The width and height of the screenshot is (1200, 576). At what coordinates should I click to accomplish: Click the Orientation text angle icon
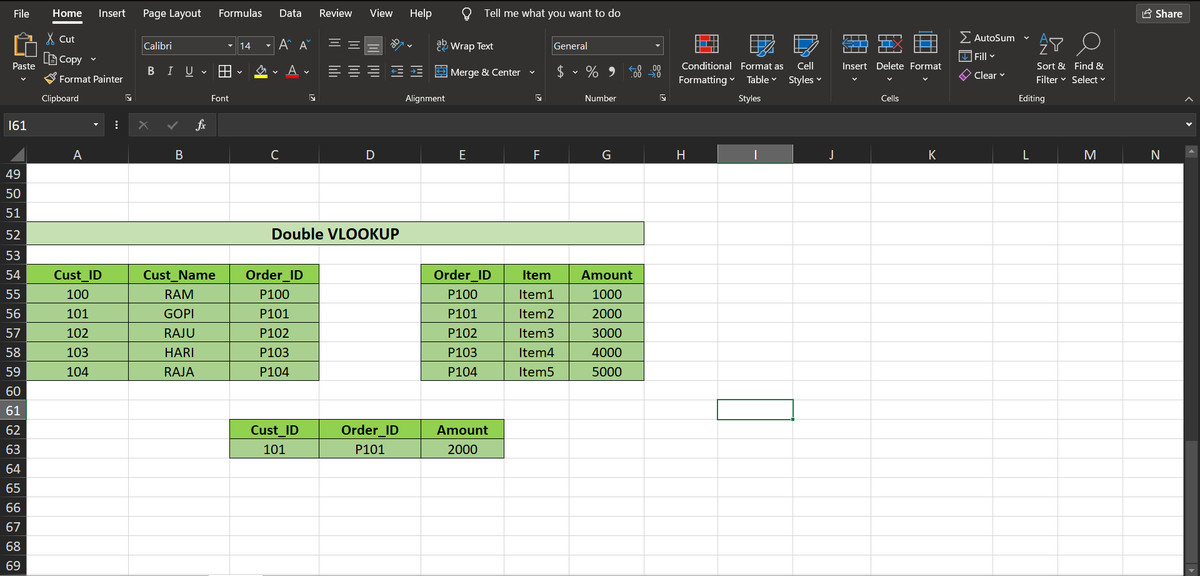click(x=396, y=46)
